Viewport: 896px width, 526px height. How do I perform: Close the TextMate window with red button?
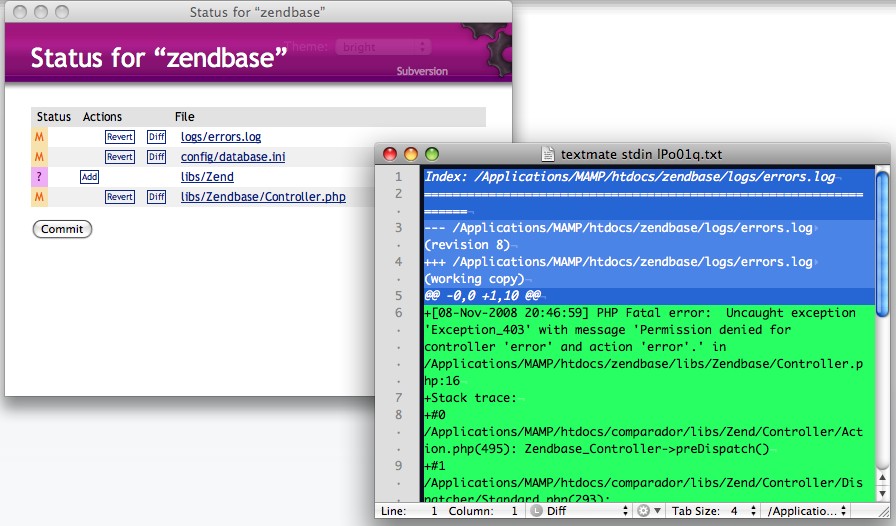coord(390,154)
